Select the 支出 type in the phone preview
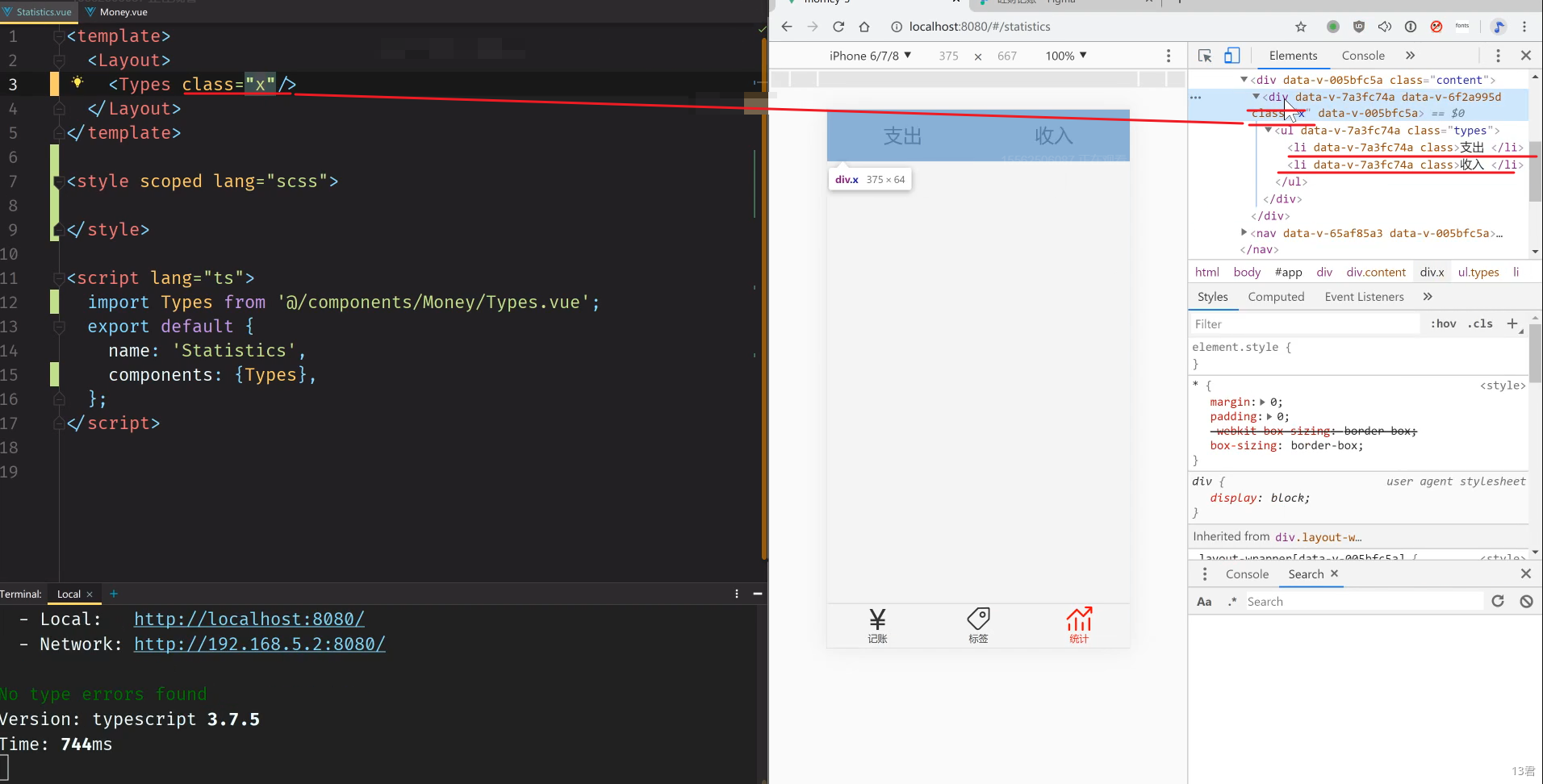Screen dimensions: 1543x784 [x=902, y=136]
